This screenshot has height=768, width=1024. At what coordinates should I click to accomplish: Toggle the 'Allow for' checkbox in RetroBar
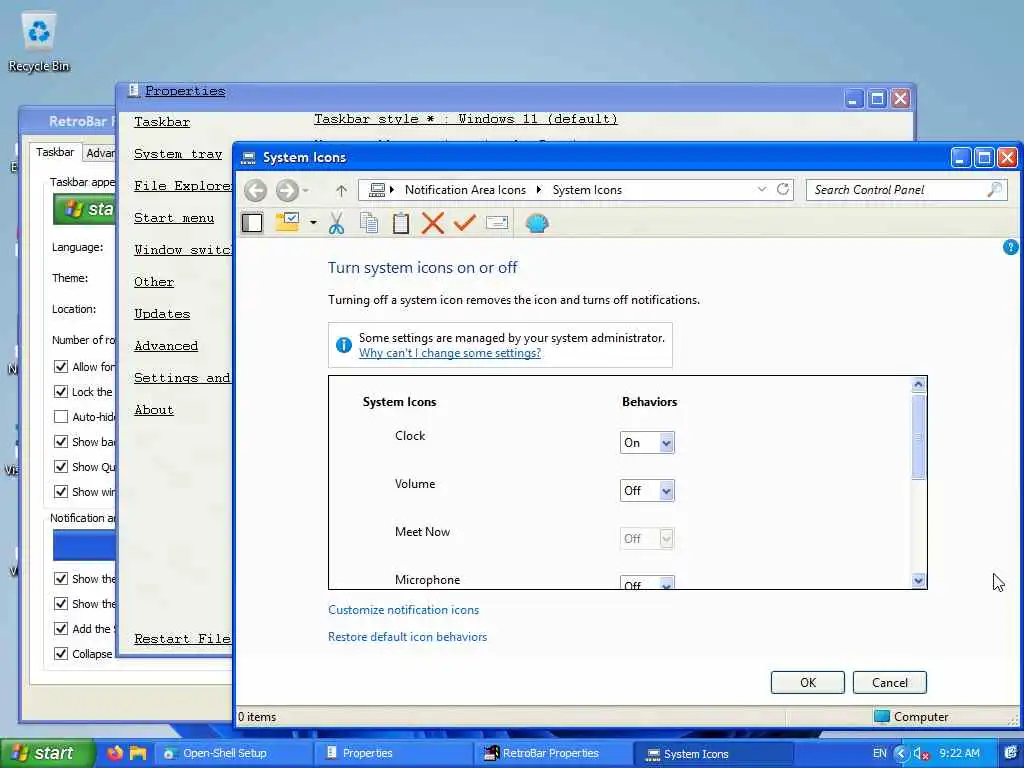pyautogui.click(x=61, y=366)
